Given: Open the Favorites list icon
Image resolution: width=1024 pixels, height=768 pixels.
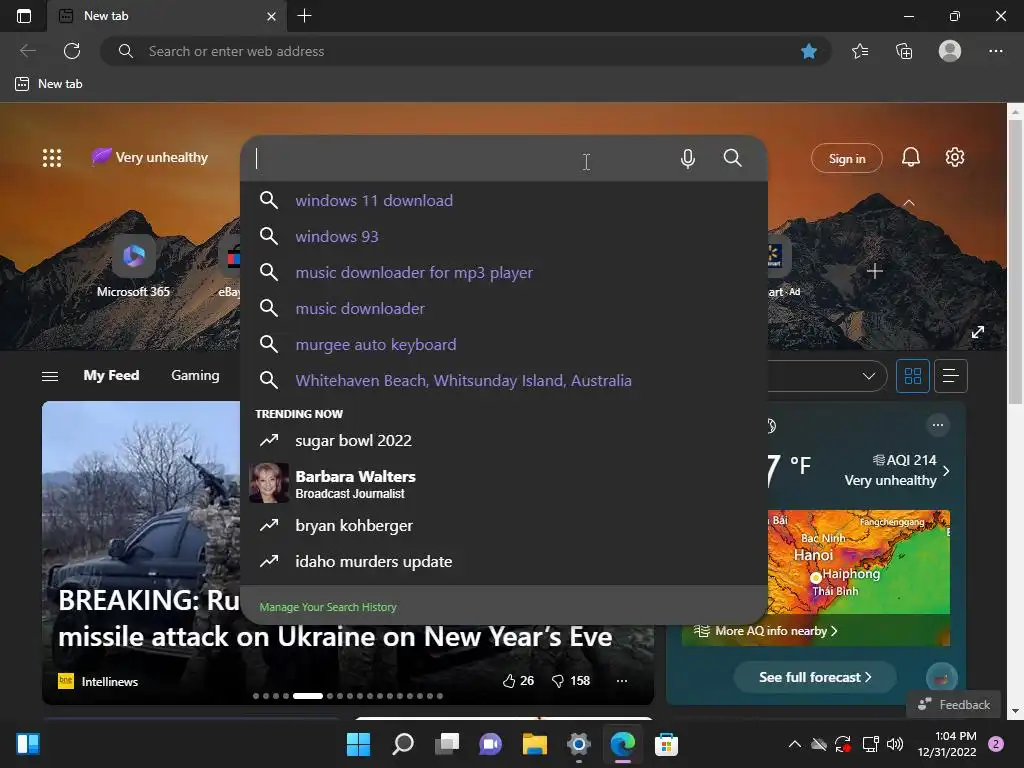Looking at the screenshot, I should [860, 51].
